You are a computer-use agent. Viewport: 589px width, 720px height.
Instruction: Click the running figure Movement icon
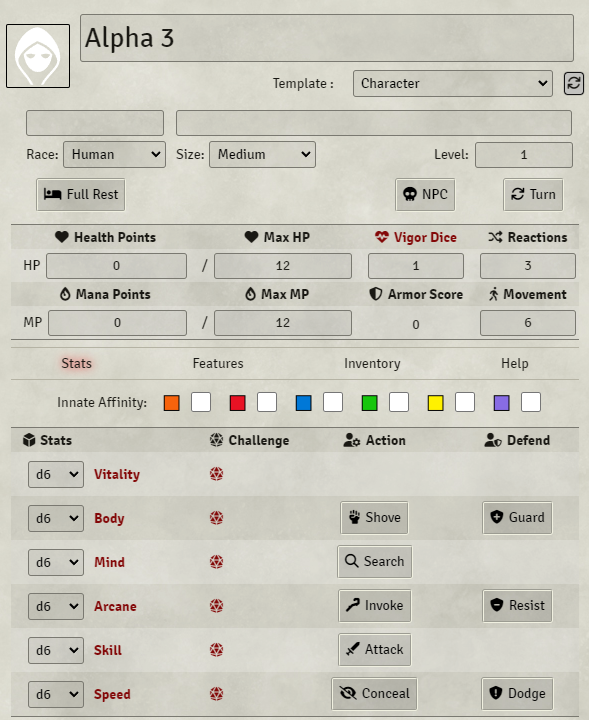point(494,294)
